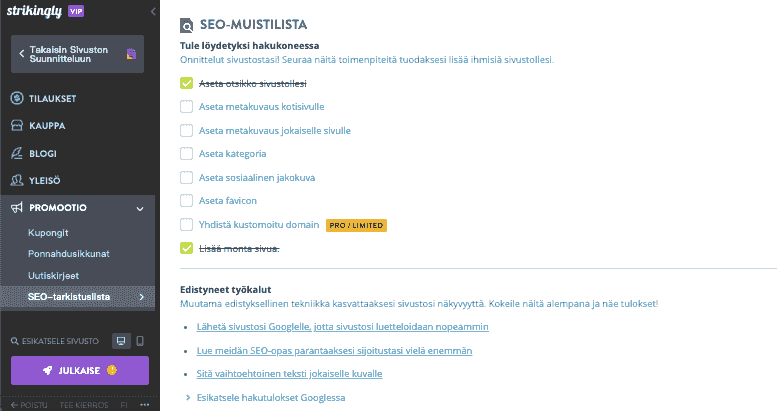This screenshot has width=777, height=411.
Task: Check Aseta metakuvaus kotisivulle checkbox
Action: tap(186, 107)
